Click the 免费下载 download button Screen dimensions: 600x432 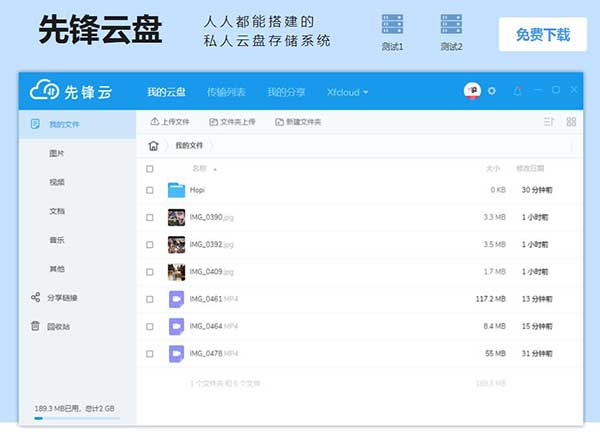tap(543, 34)
